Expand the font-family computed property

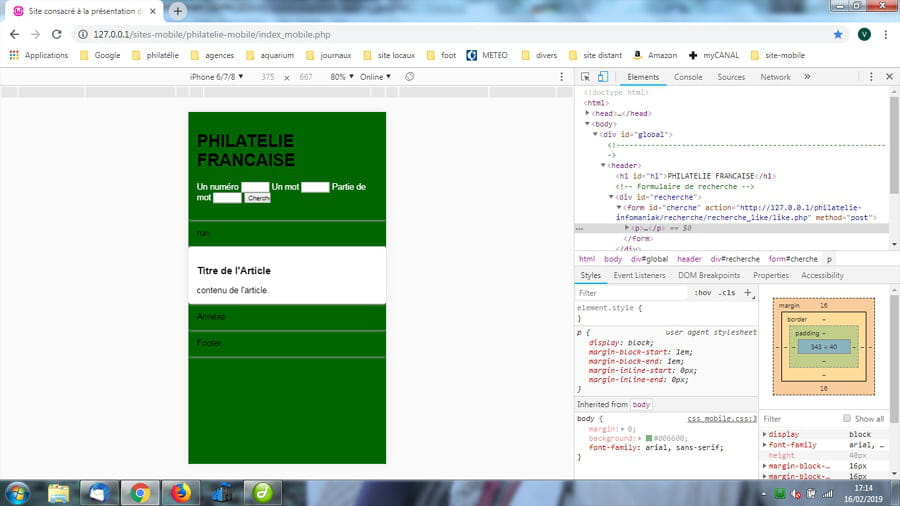765,445
